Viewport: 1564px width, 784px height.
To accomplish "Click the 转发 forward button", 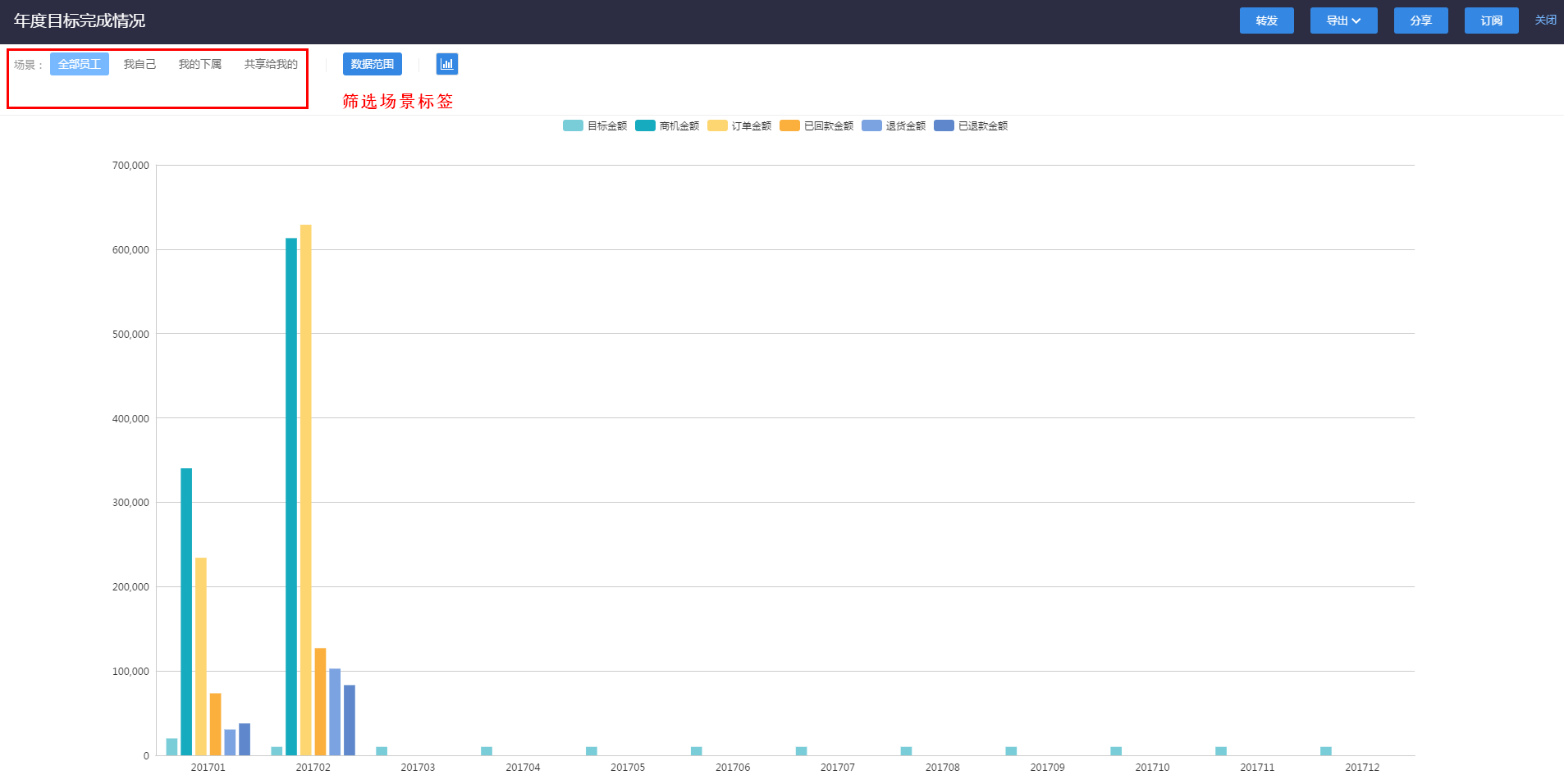I will [x=1266, y=21].
